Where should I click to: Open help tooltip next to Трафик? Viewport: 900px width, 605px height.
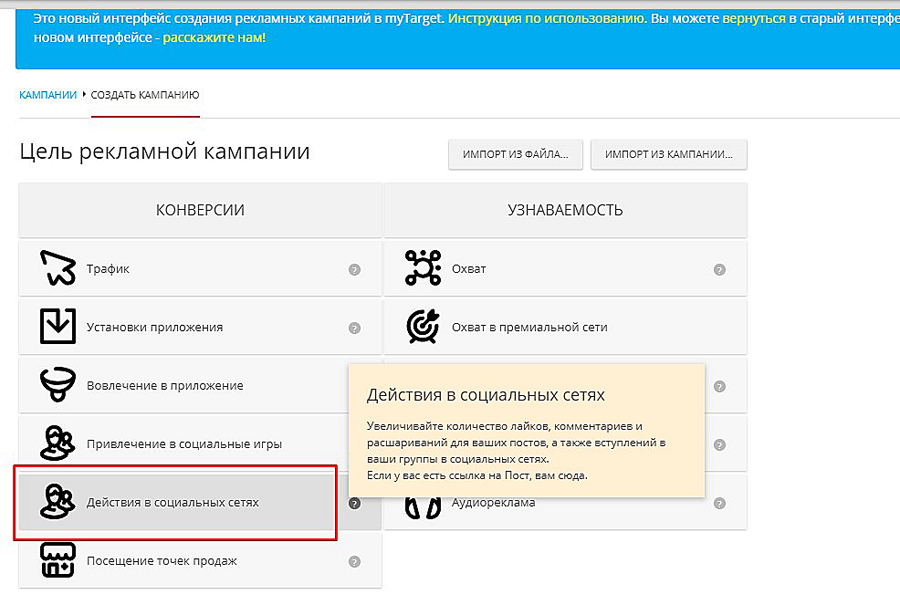click(354, 270)
